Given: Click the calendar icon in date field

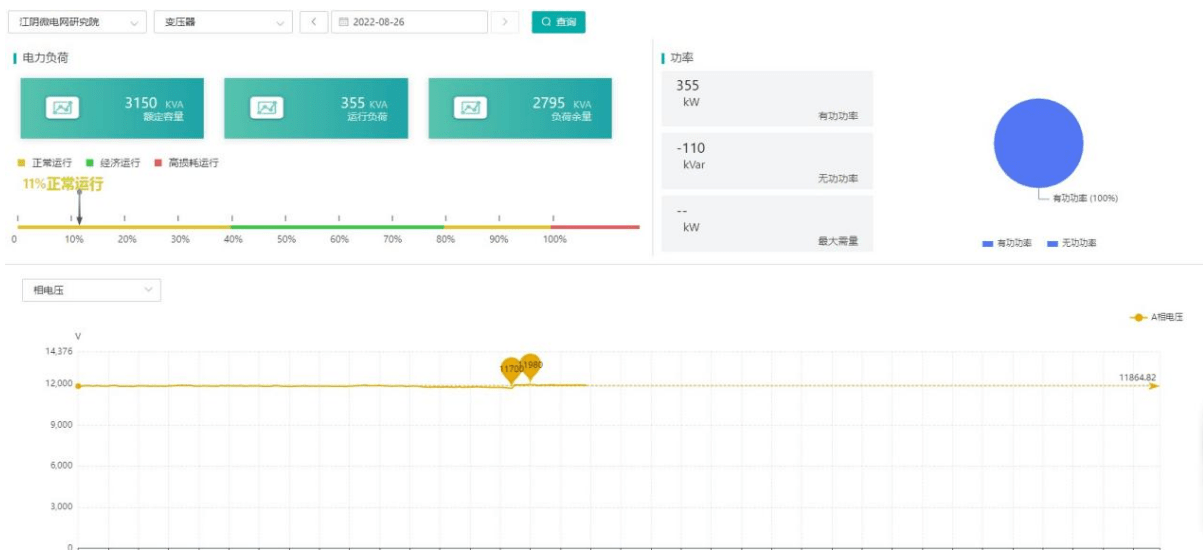Looking at the screenshot, I should point(344,22).
